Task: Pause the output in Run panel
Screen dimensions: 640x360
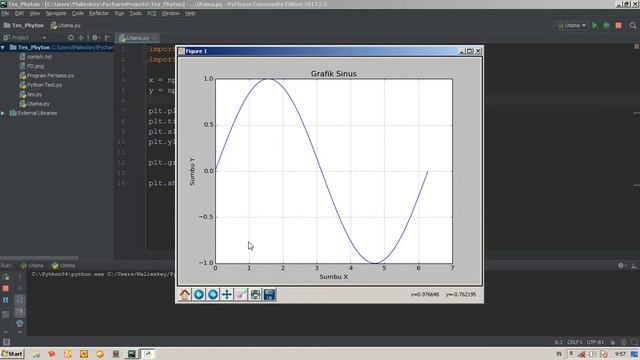Action: (x=6, y=300)
